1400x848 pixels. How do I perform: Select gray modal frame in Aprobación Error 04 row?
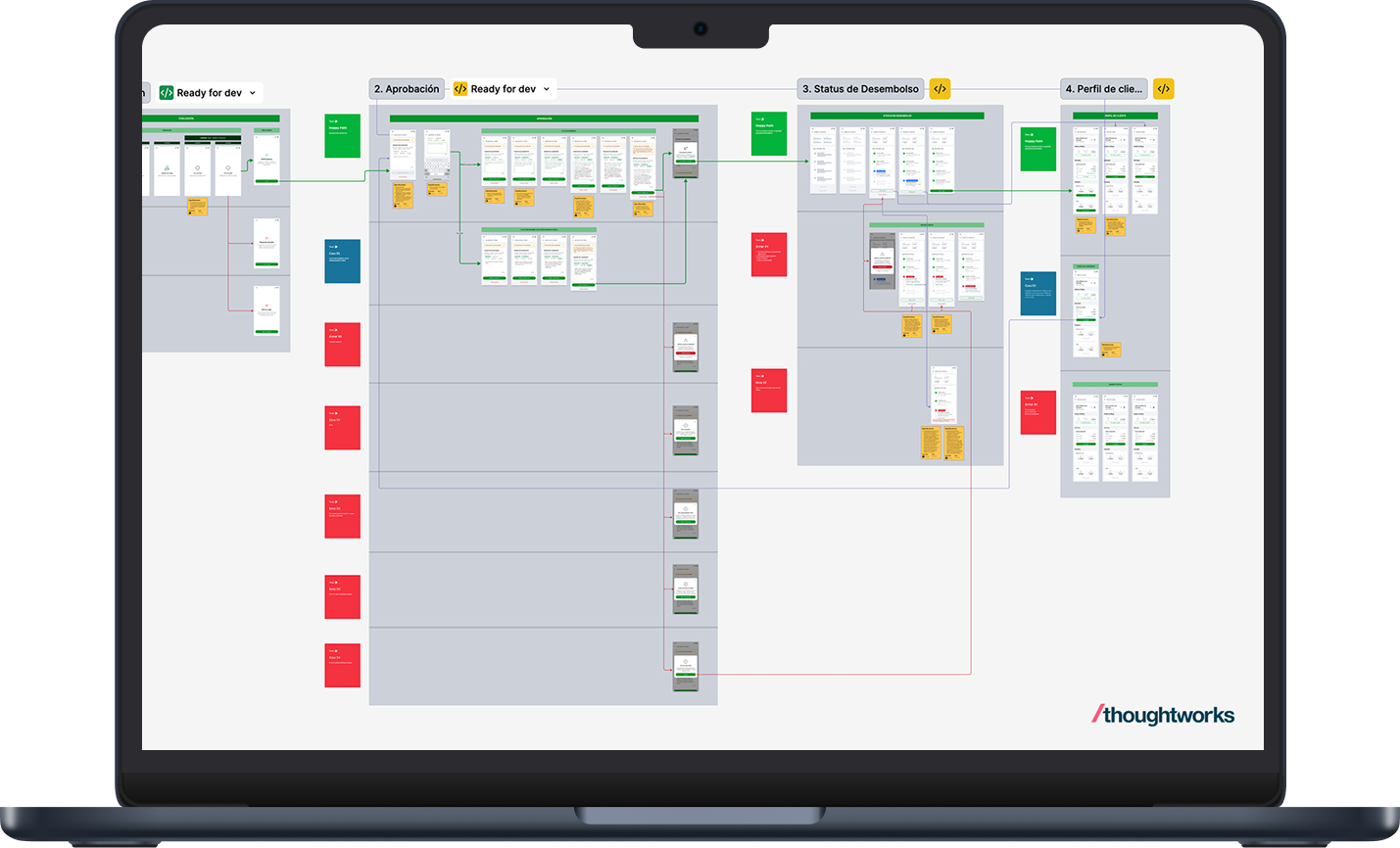686,589
